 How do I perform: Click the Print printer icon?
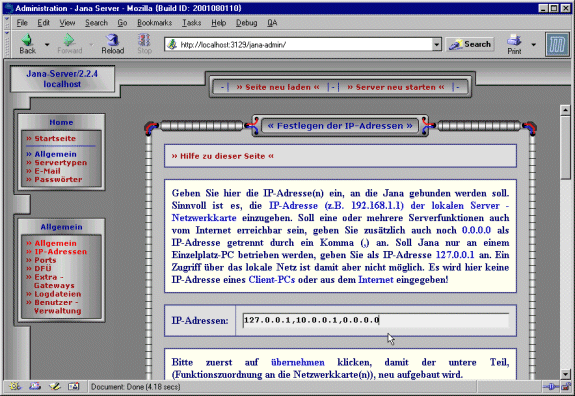514,40
